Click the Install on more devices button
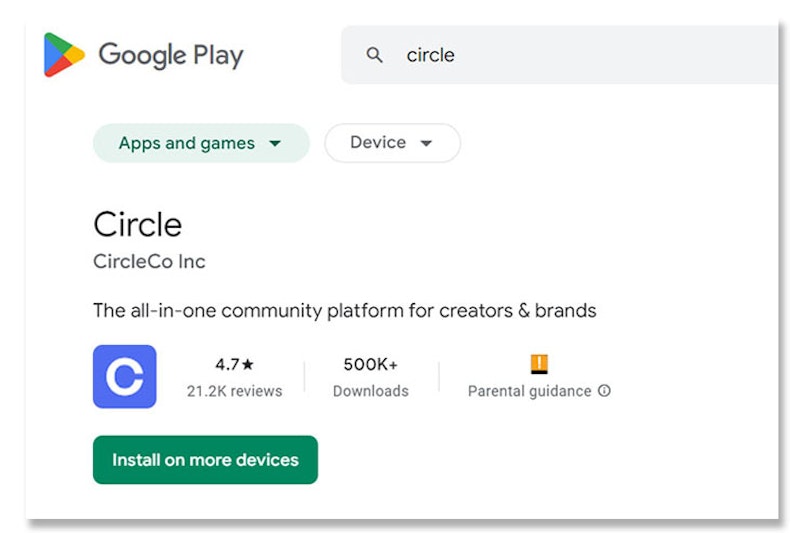The height and width of the screenshot is (533, 800). coord(205,460)
